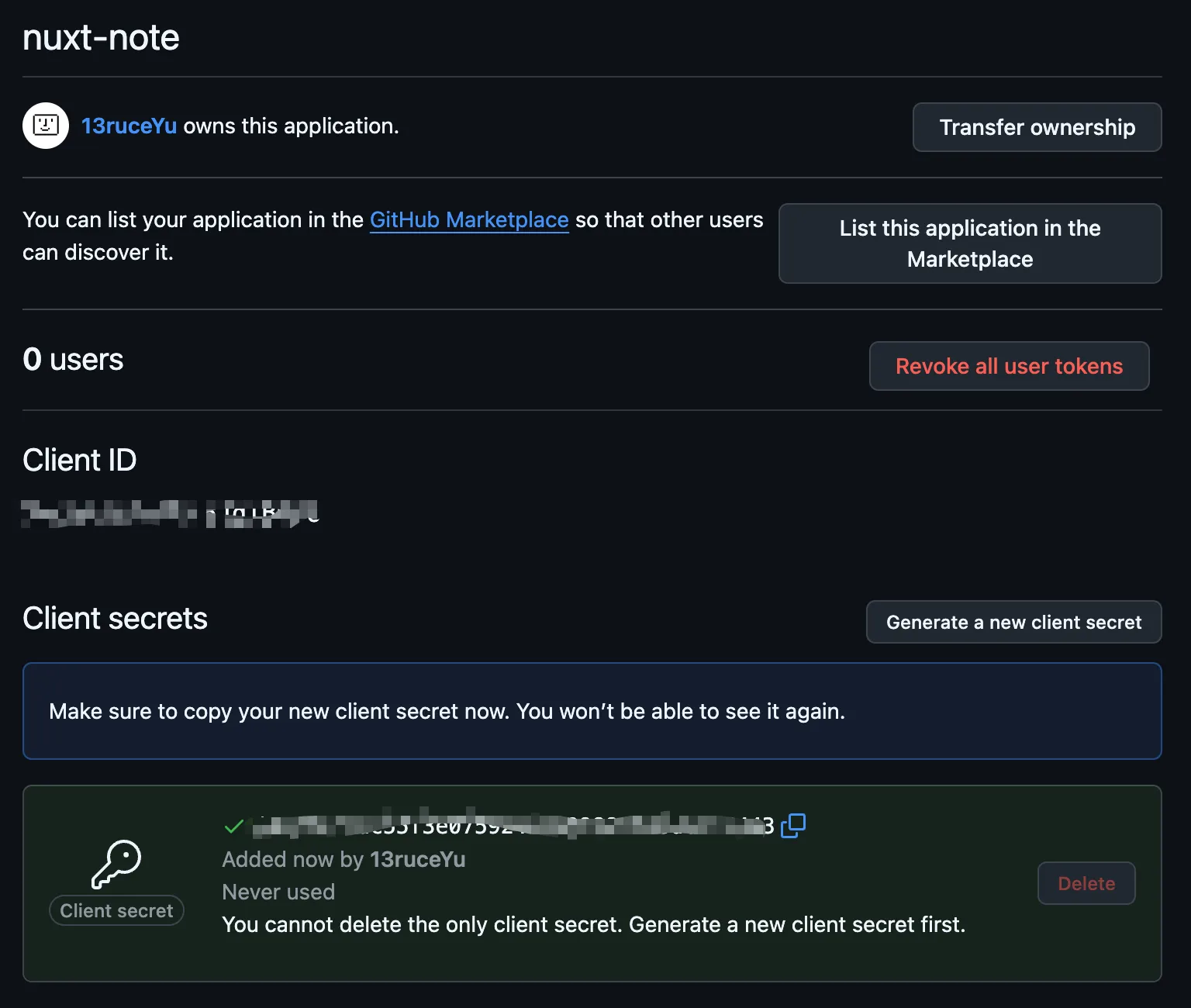The width and height of the screenshot is (1191, 1008).
Task: Click the 13ruceYu owner avatar image
Action: [x=46, y=126]
